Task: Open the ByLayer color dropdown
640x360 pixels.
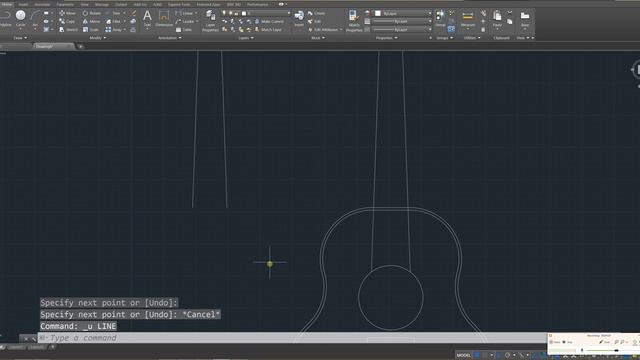Action: click(403, 13)
